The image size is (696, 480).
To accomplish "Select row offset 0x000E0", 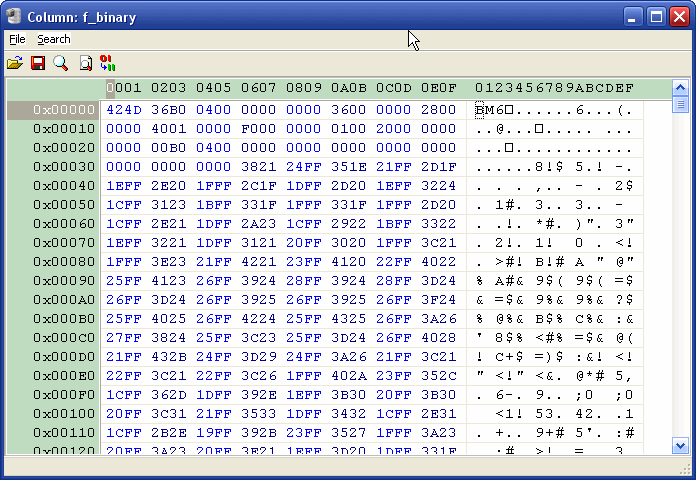I will tap(64, 376).
